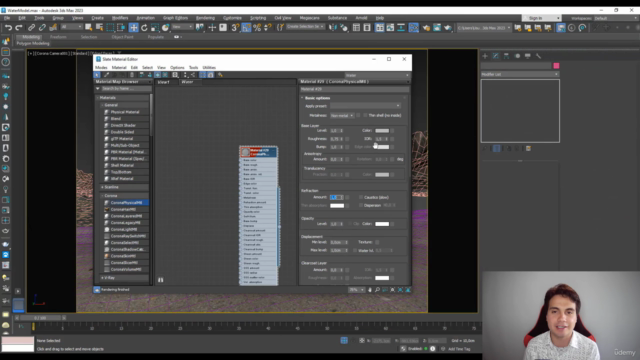Click the Delete Selected trash icon in Slate
Screen dimensions: 640x360
(x=132, y=75)
